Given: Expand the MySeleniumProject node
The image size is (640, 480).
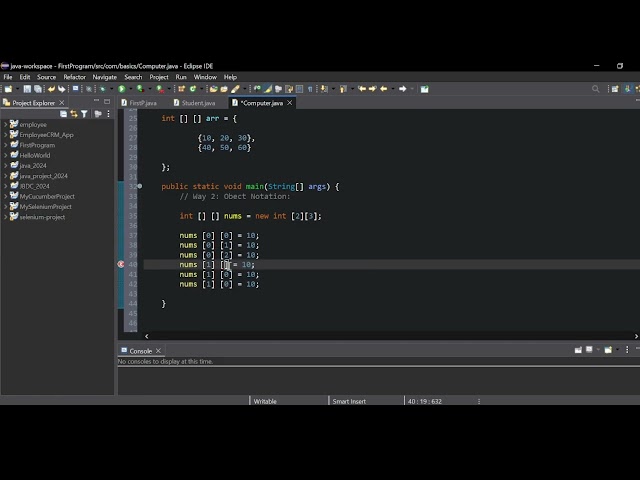Looking at the screenshot, I should (6, 207).
